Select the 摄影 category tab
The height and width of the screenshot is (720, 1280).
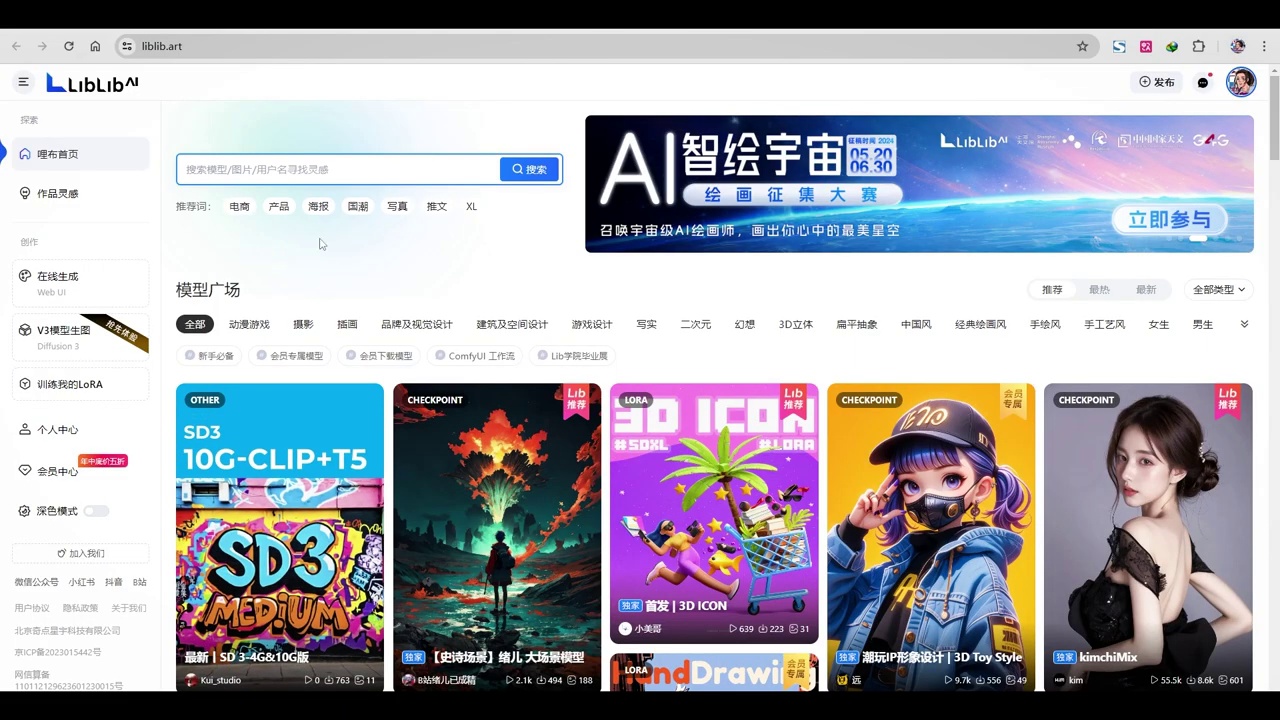[303, 324]
